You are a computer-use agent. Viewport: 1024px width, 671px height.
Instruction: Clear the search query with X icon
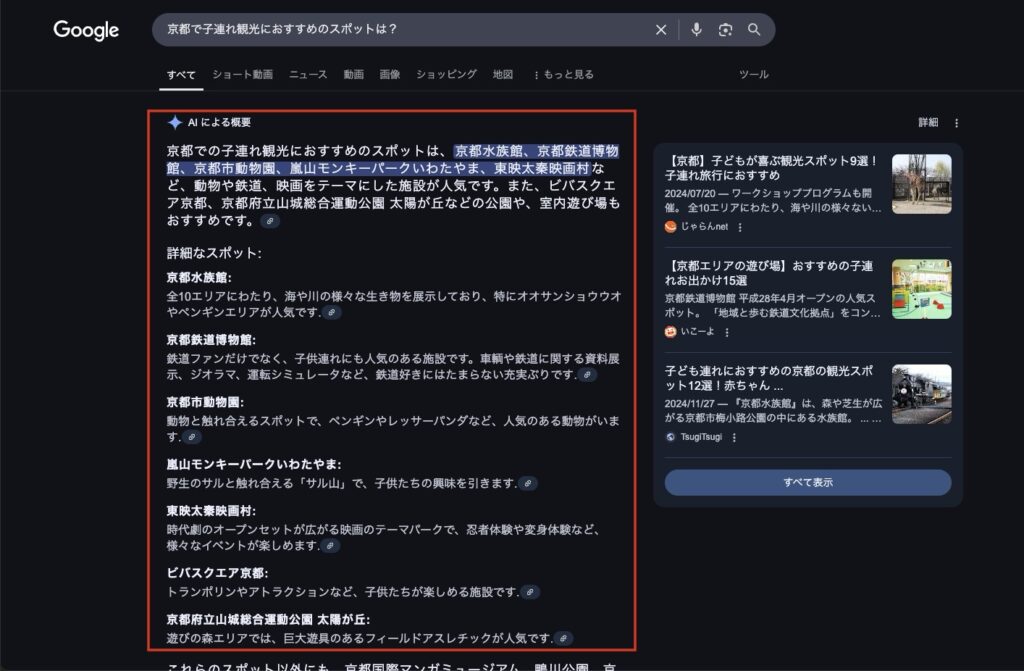point(661,29)
